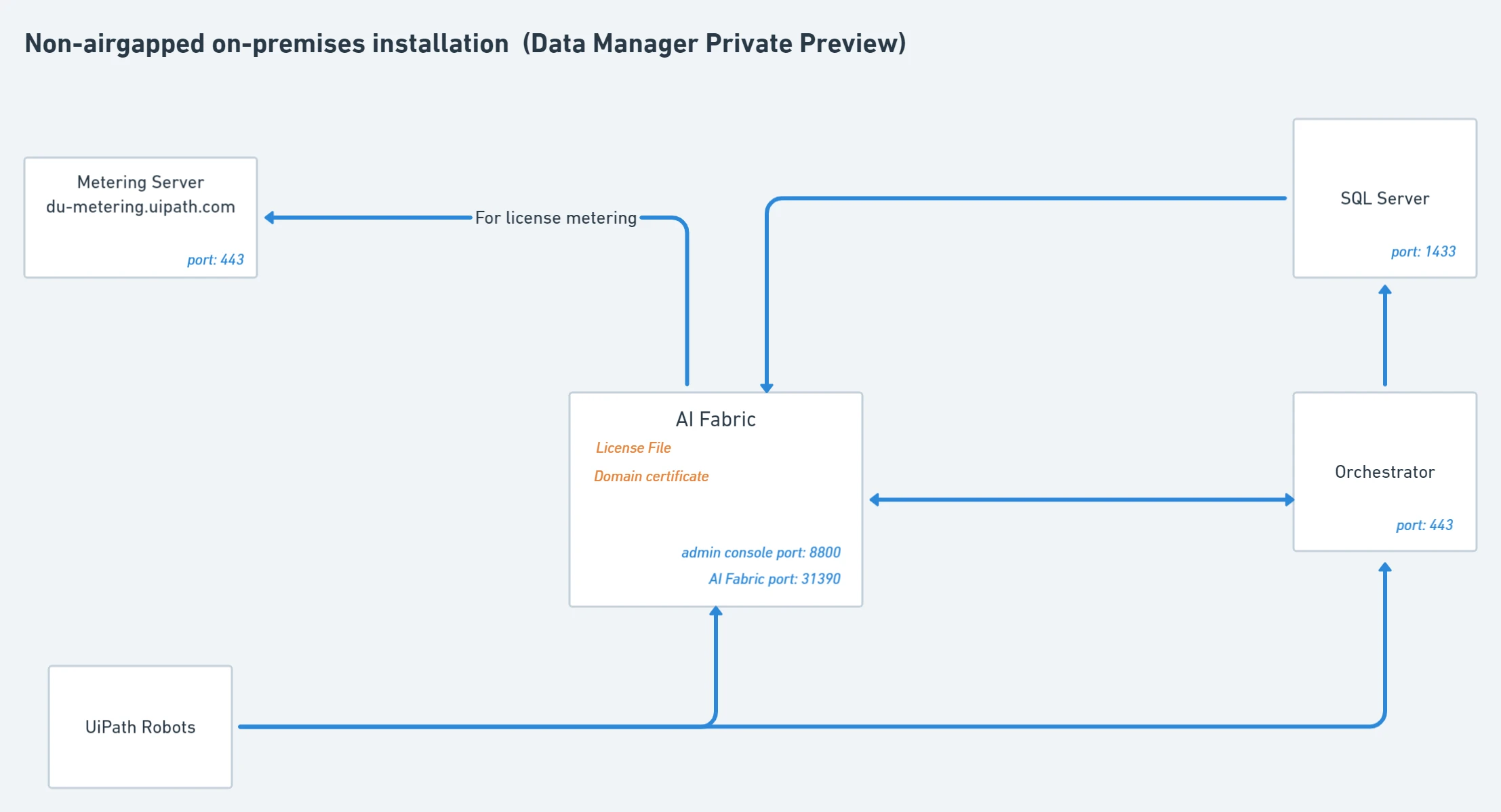Select 'port: 443' in the Metering Server box
Screen dimensions: 1501x812
(x=215, y=260)
